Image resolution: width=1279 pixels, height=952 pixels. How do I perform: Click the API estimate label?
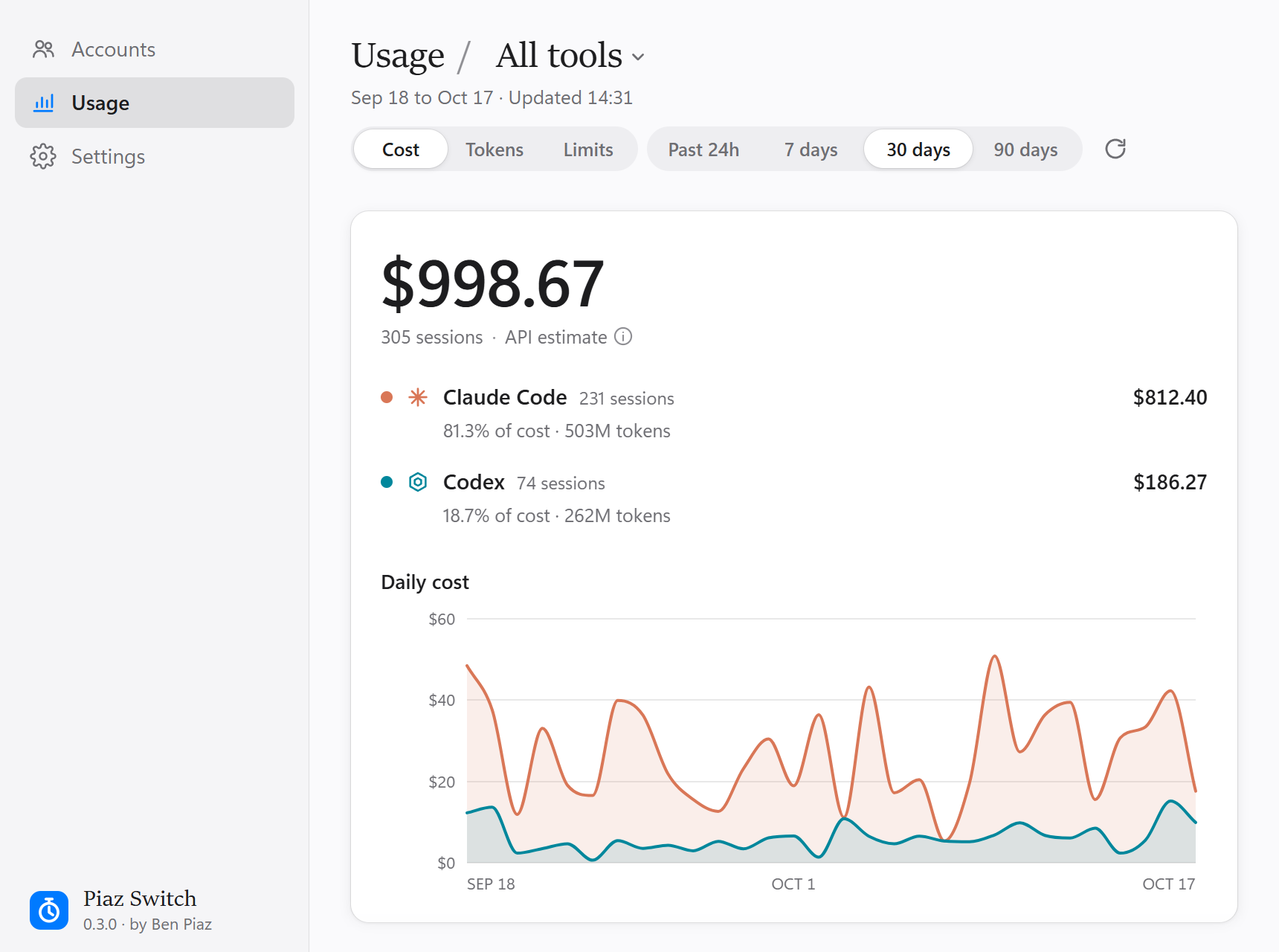(x=556, y=337)
